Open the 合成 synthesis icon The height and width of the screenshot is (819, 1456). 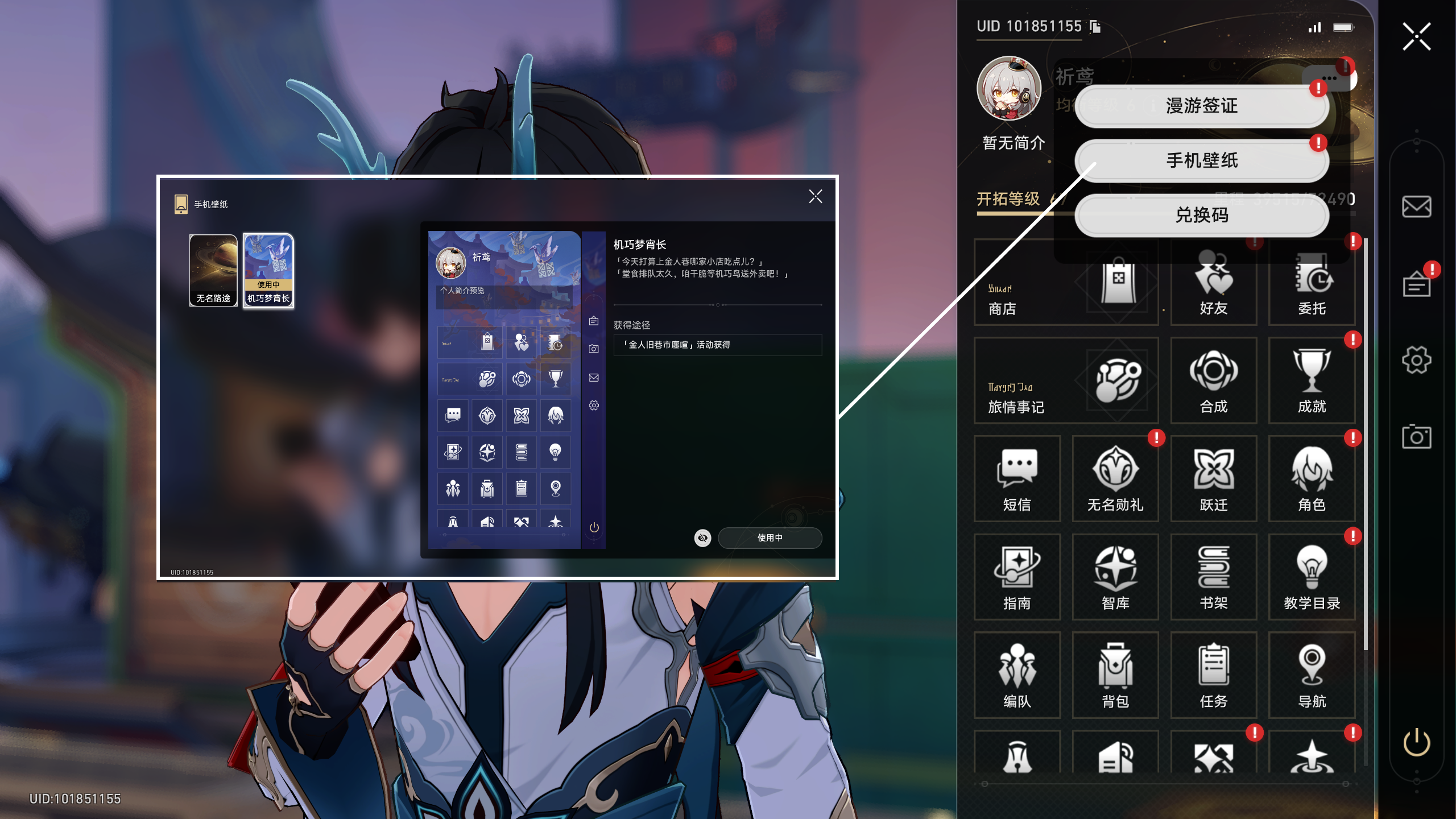(1213, 380)
